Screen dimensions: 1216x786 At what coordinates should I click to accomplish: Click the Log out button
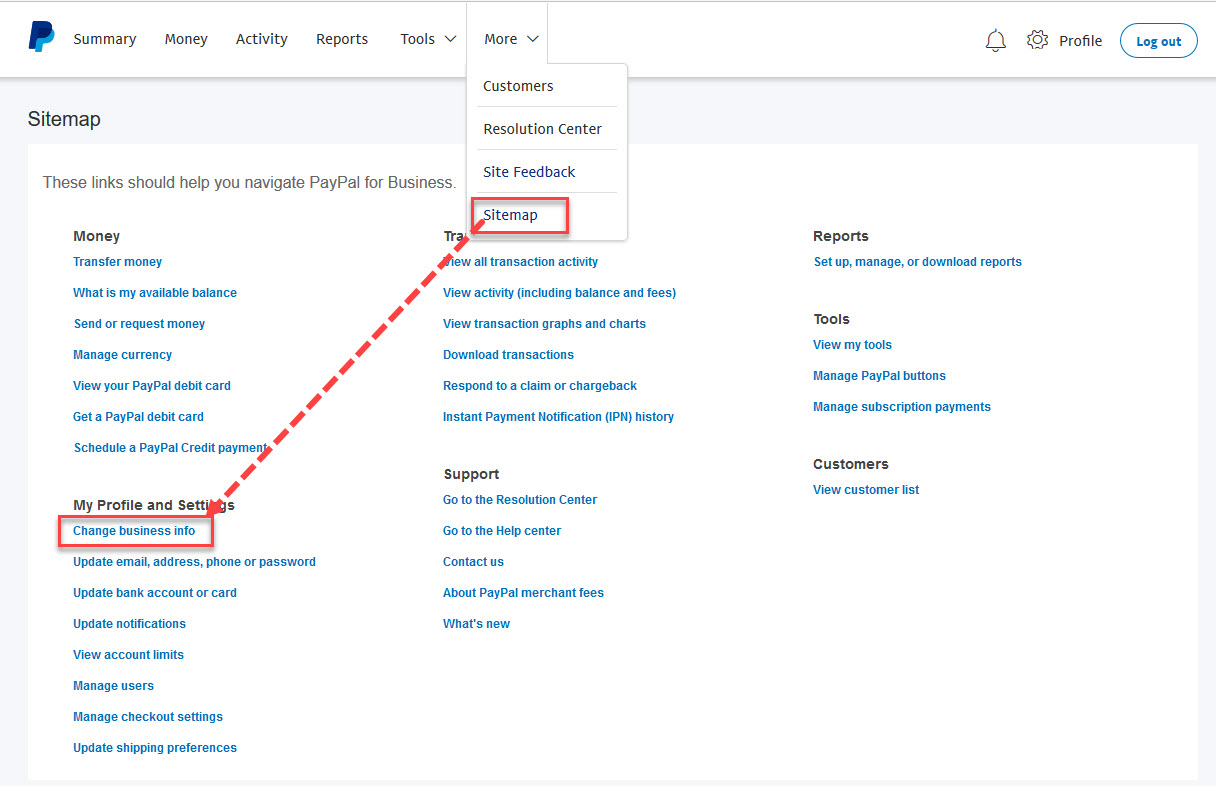(1158, 41)
